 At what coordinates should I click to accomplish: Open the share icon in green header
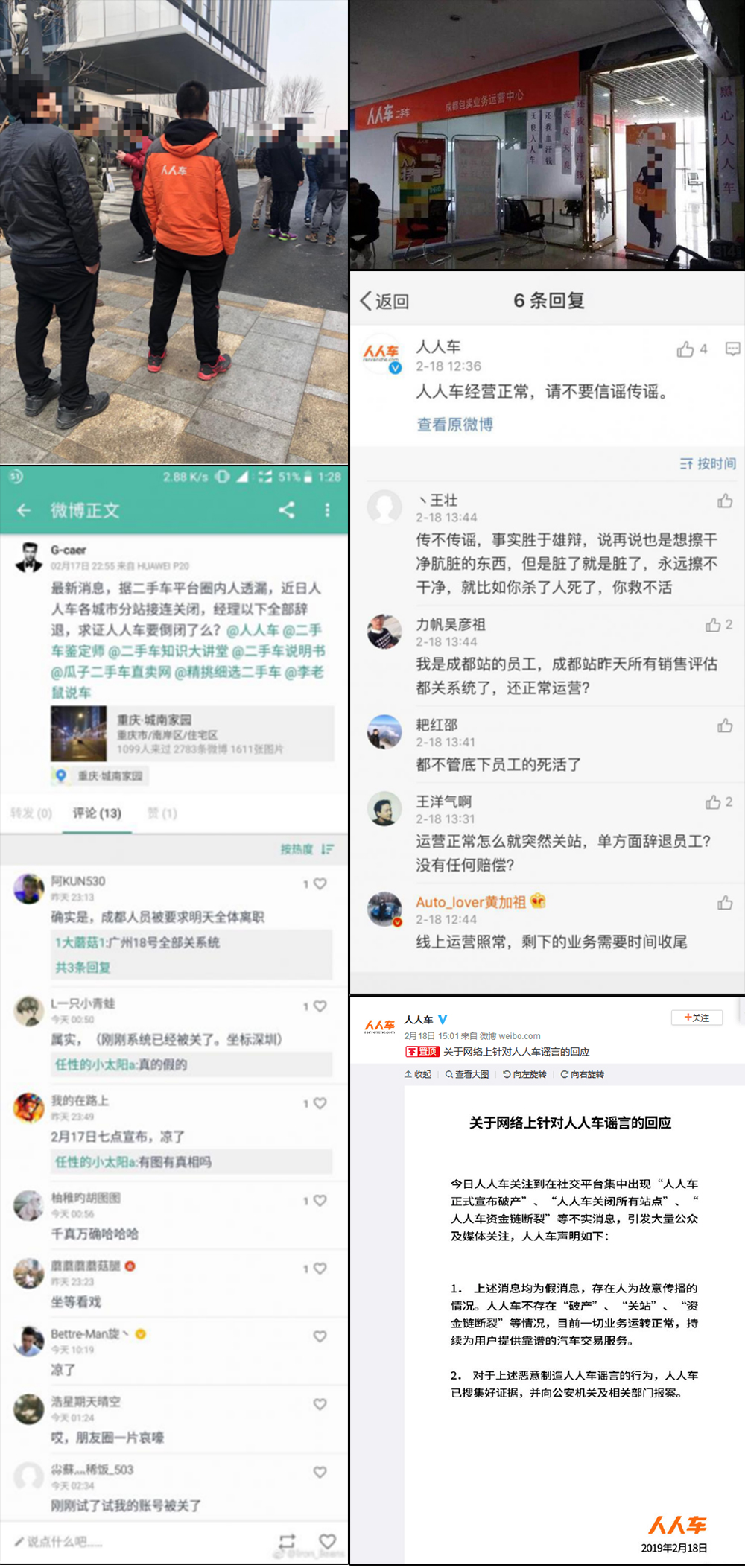coord(287,510)
